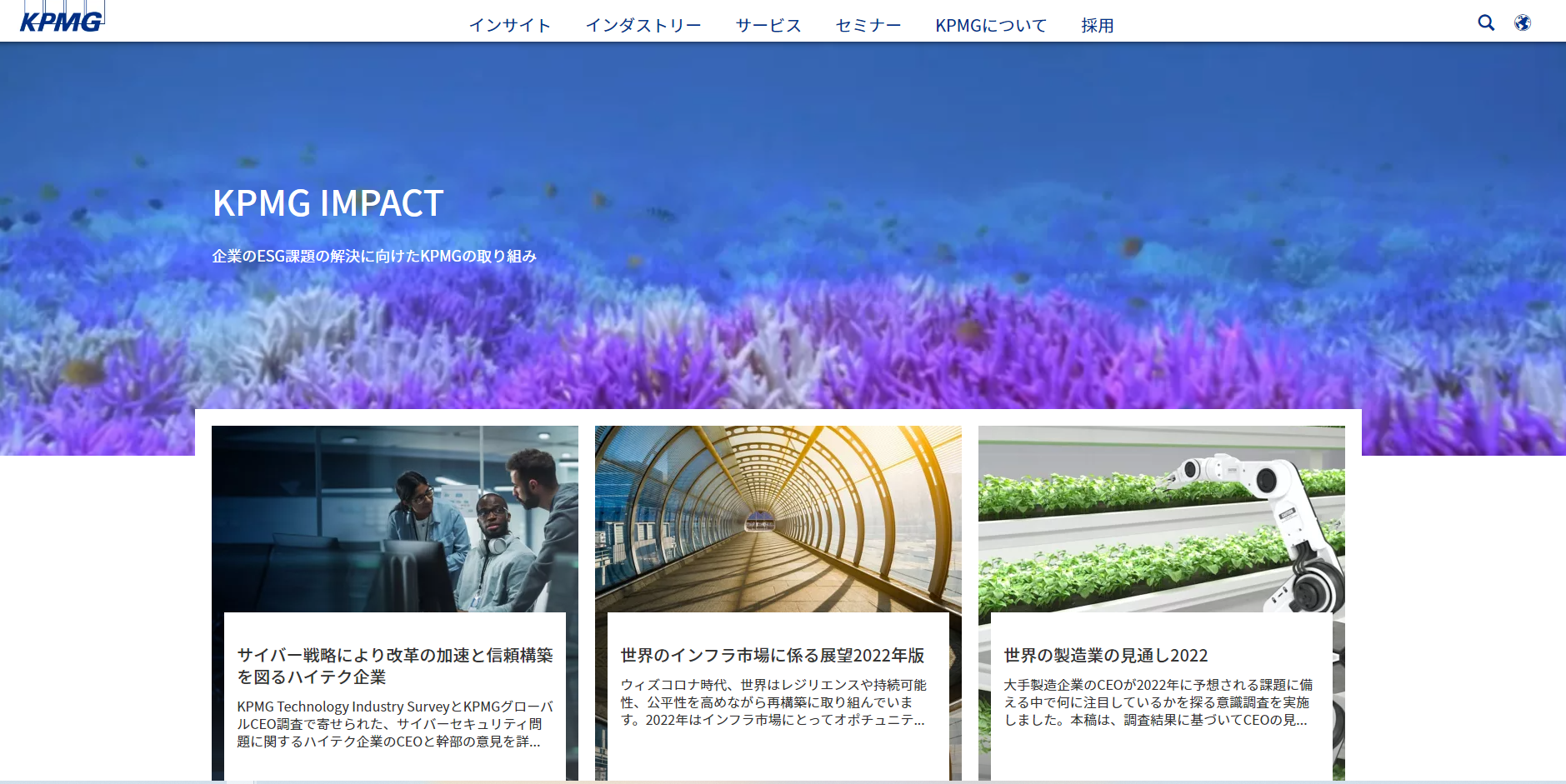Click the ESG課題 banner subtitle text
This screenshot has width=1566, height=784.
pyautogui.click(x=373, y=256)
